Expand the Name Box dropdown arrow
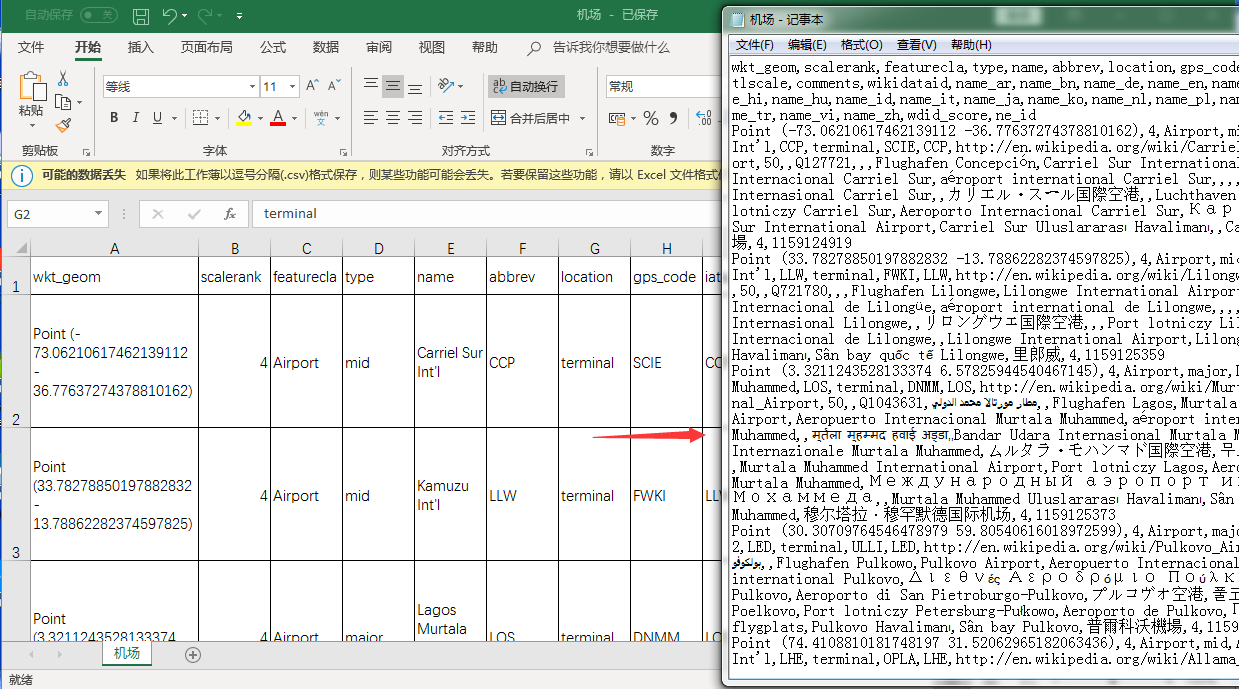 [98, 214]
